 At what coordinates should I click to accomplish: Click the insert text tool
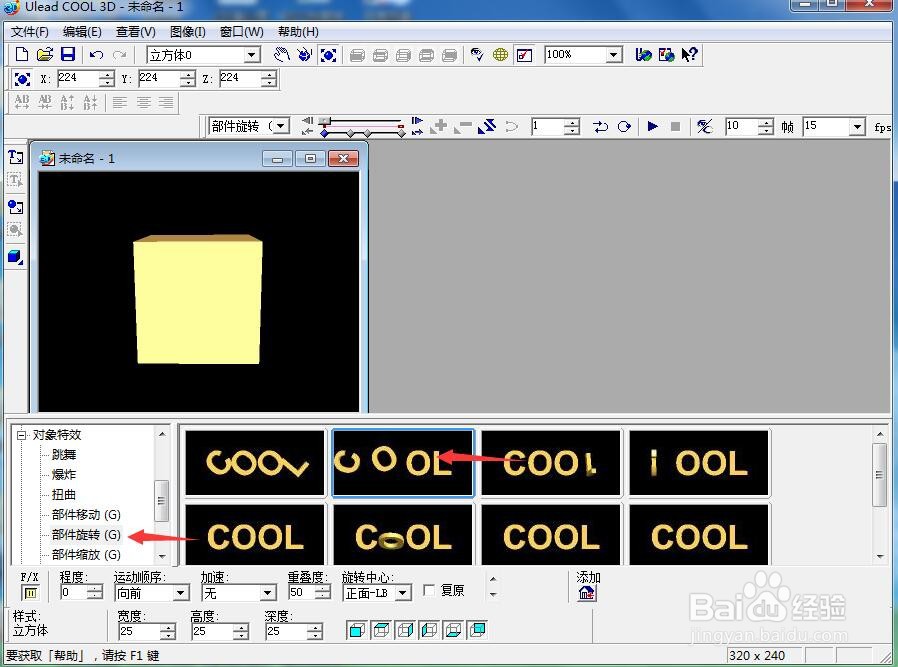pyautogui.click(x=15, y=157)
